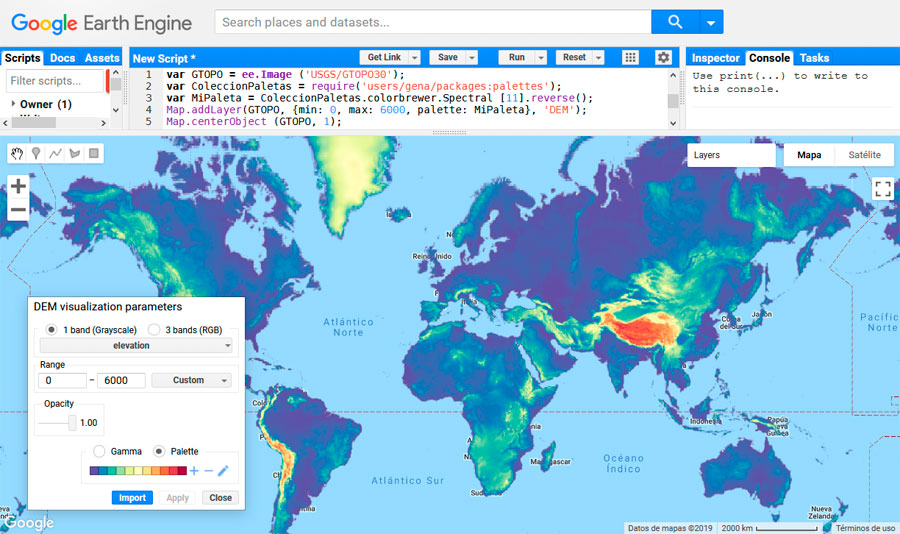Switch to the Scripts tab
Viewport: 900px width, 534px height.
click(x=22, y=58)
